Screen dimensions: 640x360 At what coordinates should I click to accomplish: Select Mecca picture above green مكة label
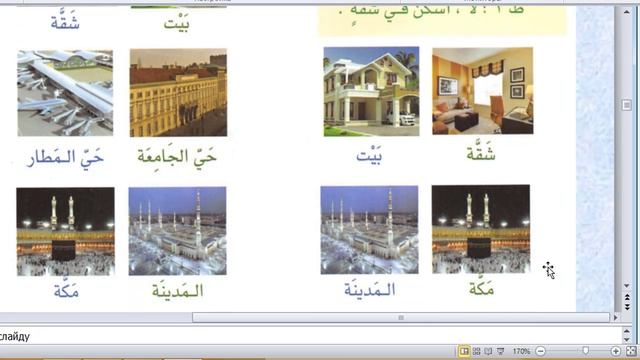click(x=481, y=229)
